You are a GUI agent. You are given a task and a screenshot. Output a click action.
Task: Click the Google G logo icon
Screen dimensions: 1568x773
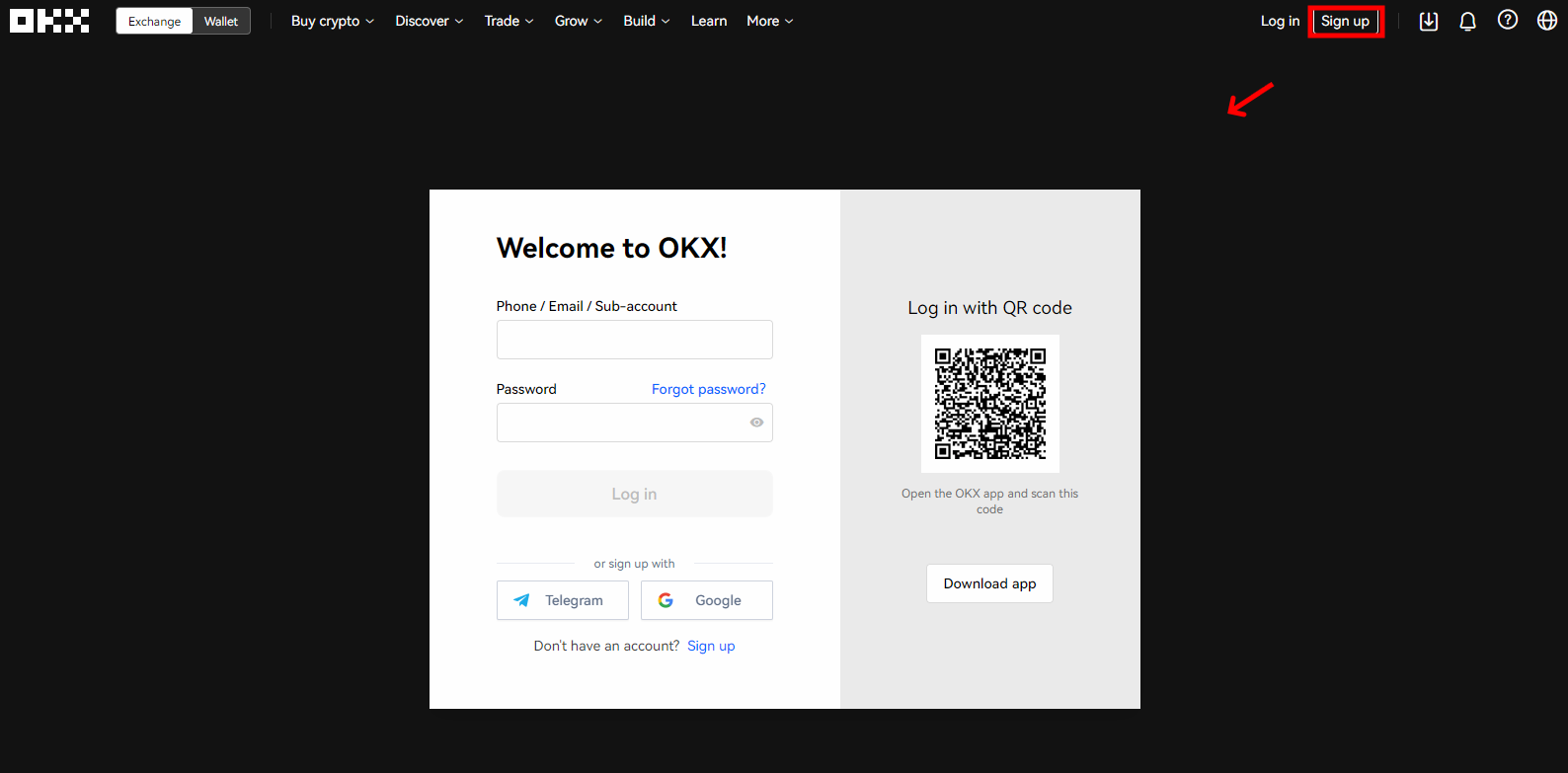[666, 600]
